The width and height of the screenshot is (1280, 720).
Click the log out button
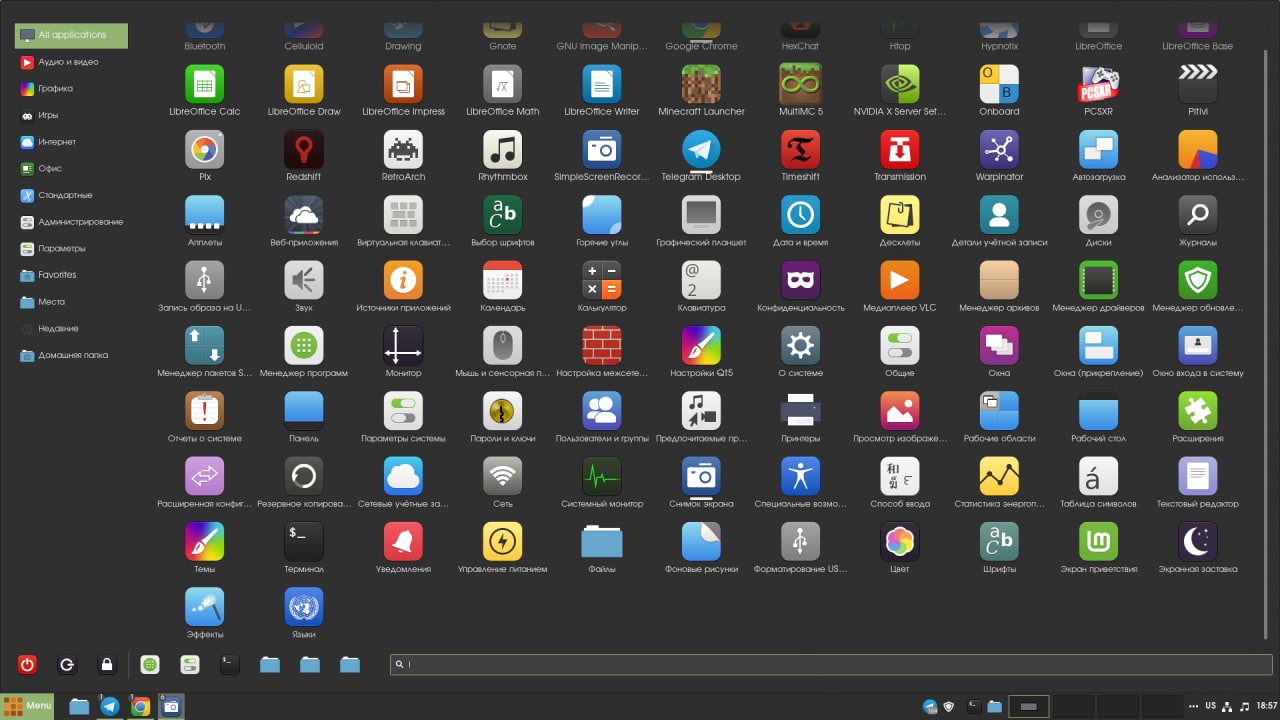pos(67,664)
